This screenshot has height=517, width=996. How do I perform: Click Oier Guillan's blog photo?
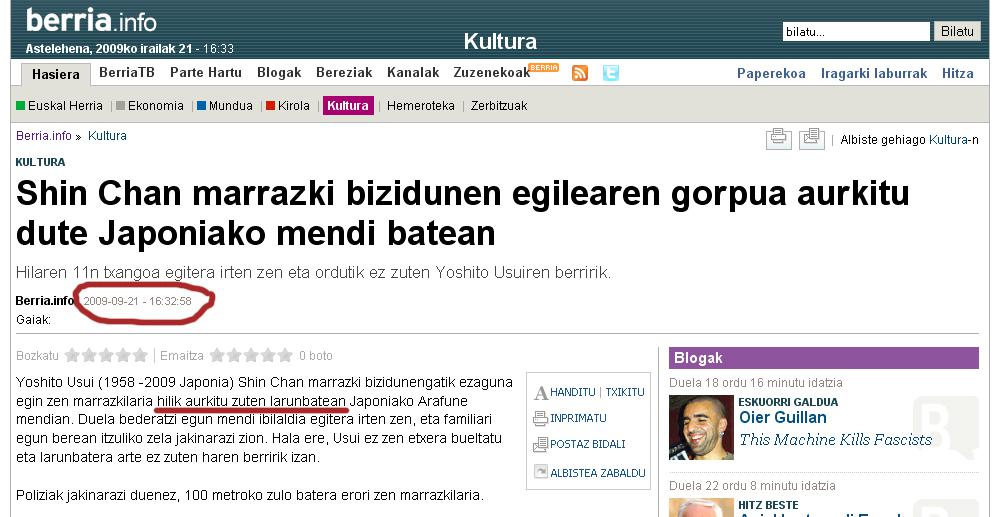pos(701,427)
